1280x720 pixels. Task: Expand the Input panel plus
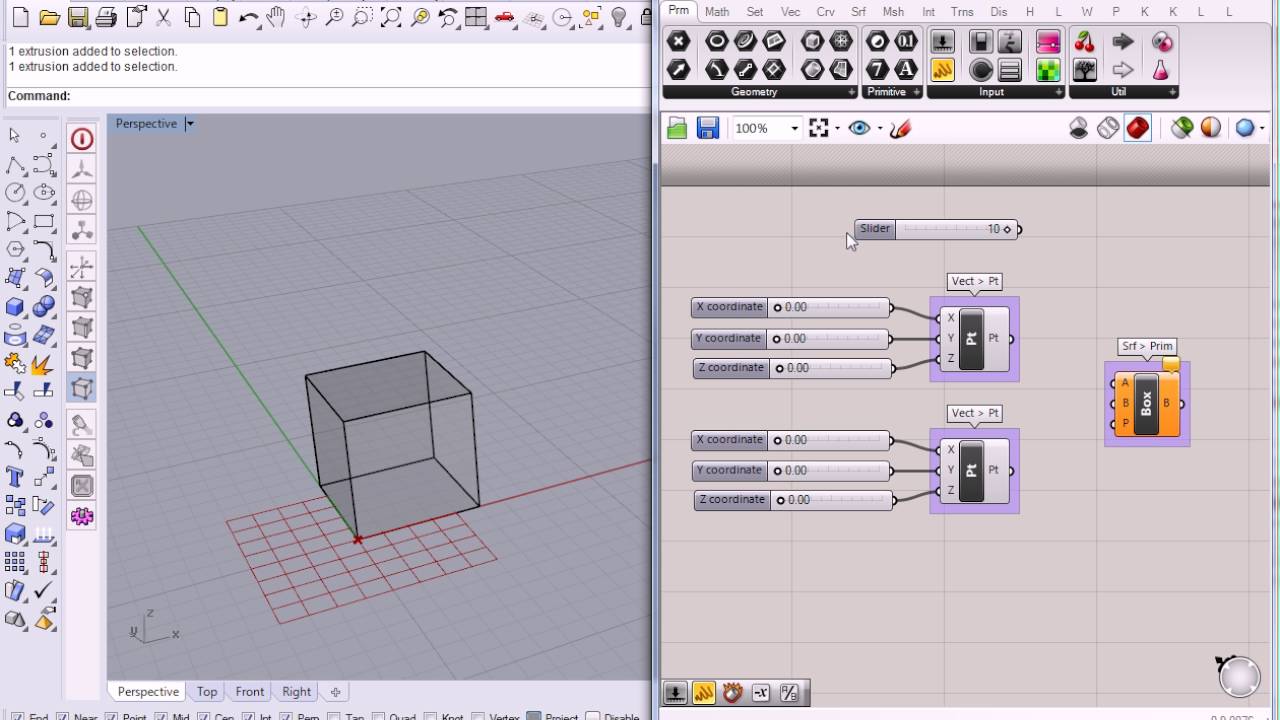coord(1059,92)
